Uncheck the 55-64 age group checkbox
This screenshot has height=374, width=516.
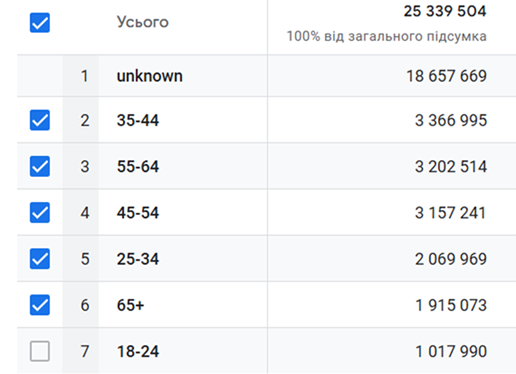tap(40, 166)
